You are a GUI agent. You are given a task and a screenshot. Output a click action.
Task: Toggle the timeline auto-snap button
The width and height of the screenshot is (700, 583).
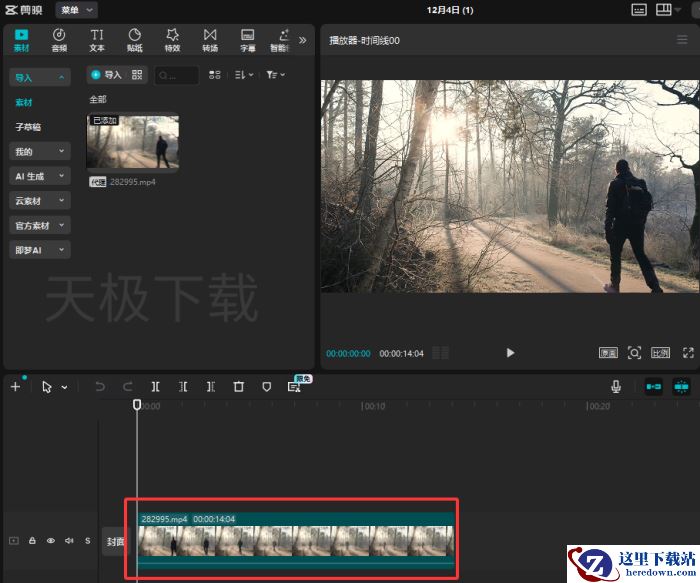pyautogui.click(x=681, y=387)
